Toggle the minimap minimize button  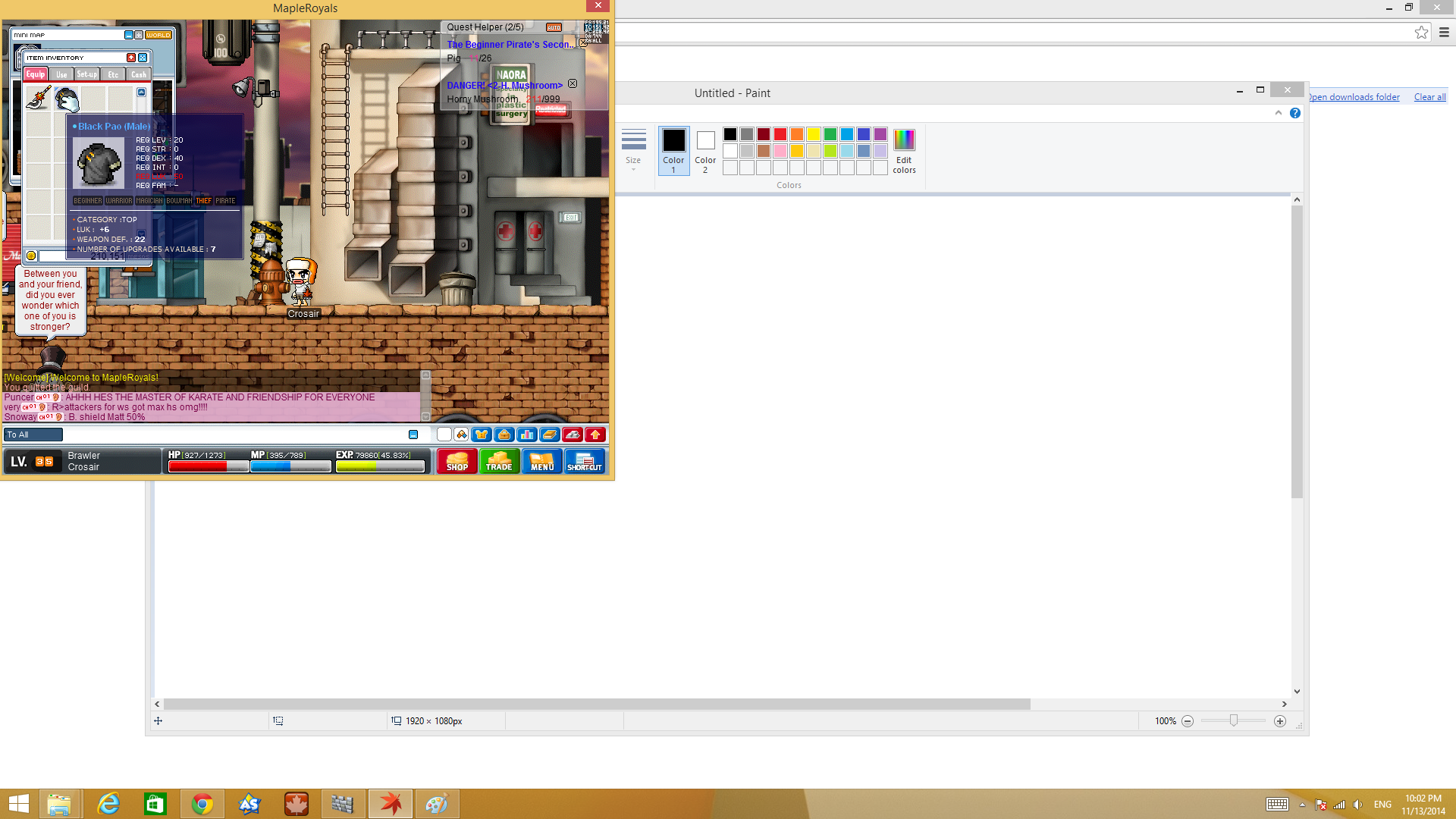point(128,35)
